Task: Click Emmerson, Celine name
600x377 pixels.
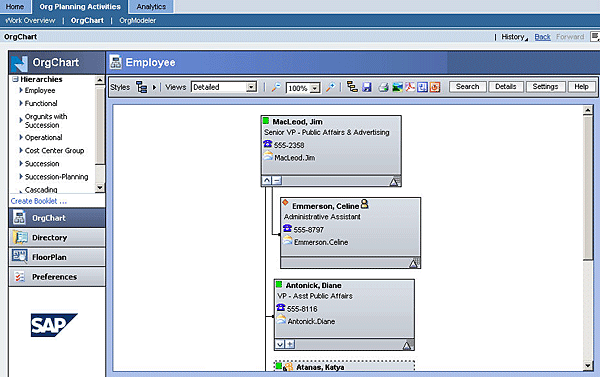Action: click(x=325, y=206)
